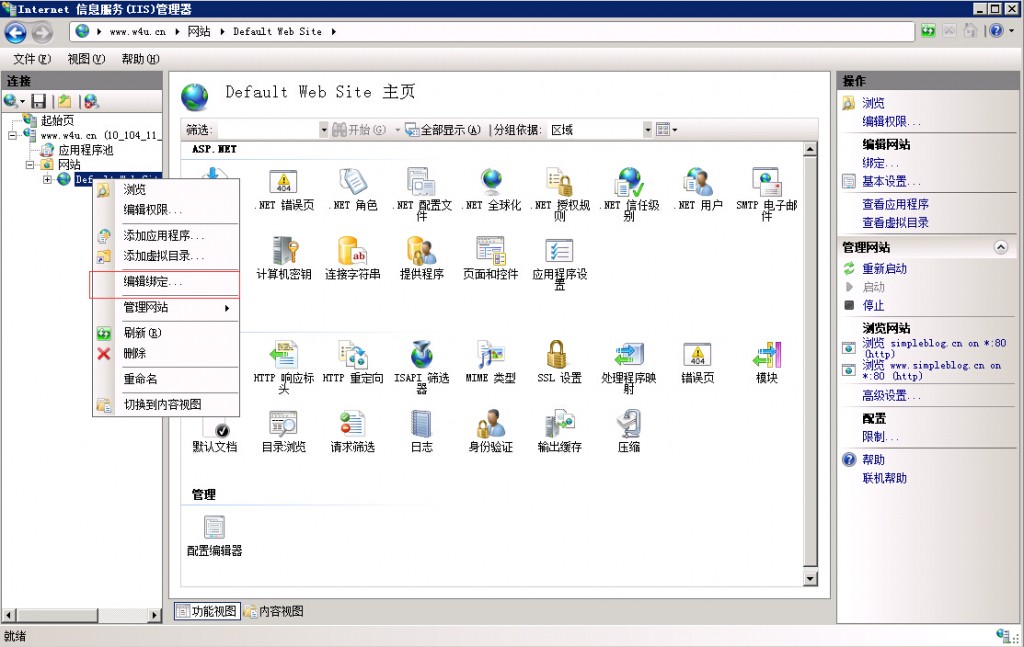Viewport: 1024px width, 647px height.
Task: Select 起始页 in the connections tree
Action: coord(57,120)
